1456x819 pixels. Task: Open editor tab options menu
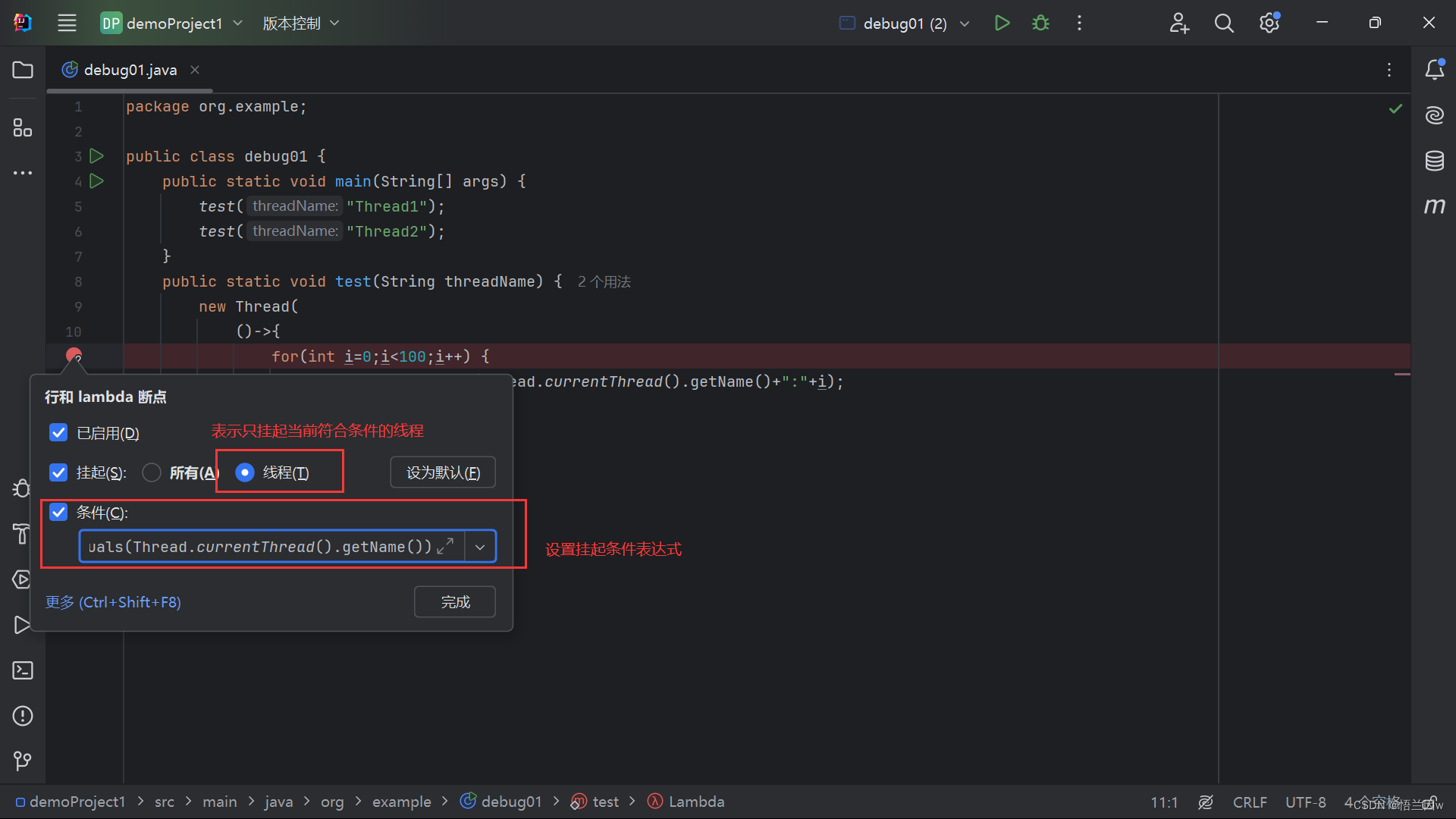click(1389, 70)
